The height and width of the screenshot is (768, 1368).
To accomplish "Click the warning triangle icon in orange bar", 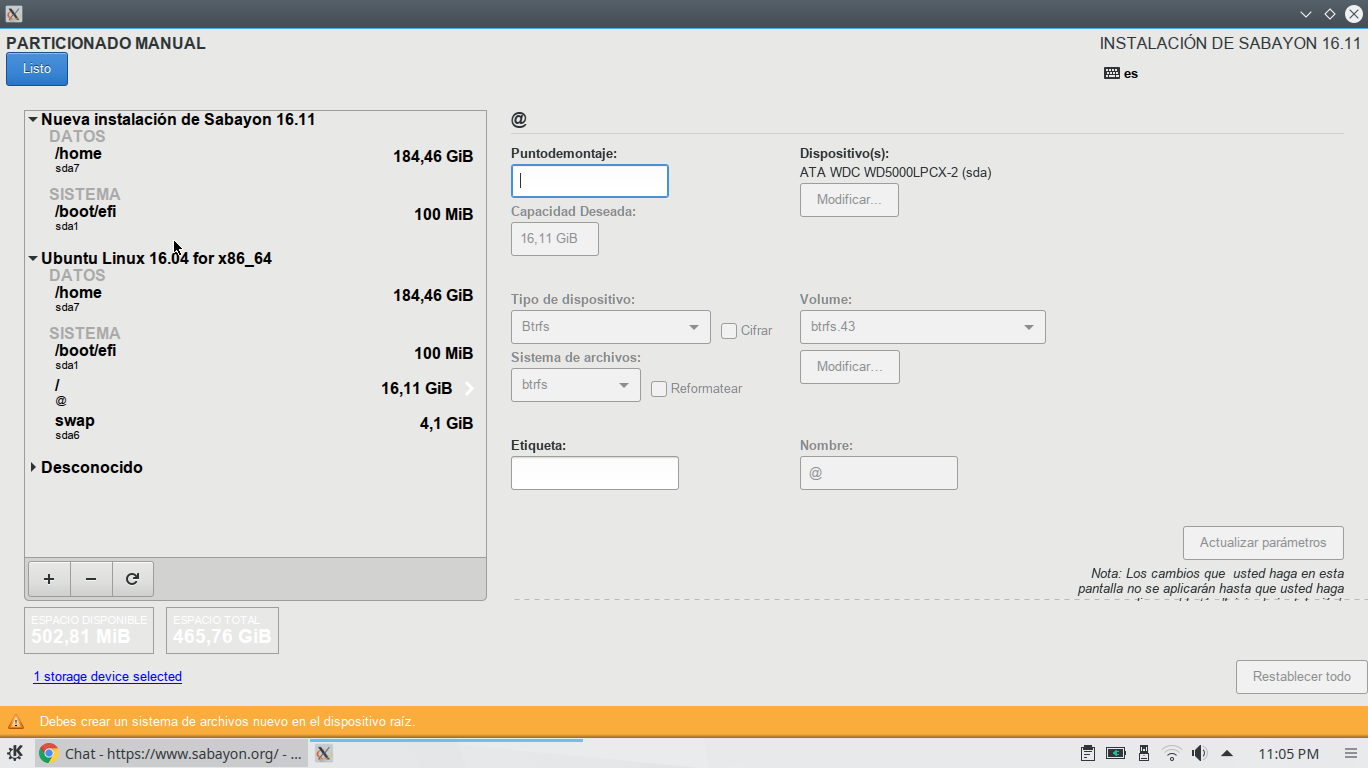I will pos(16,722).
